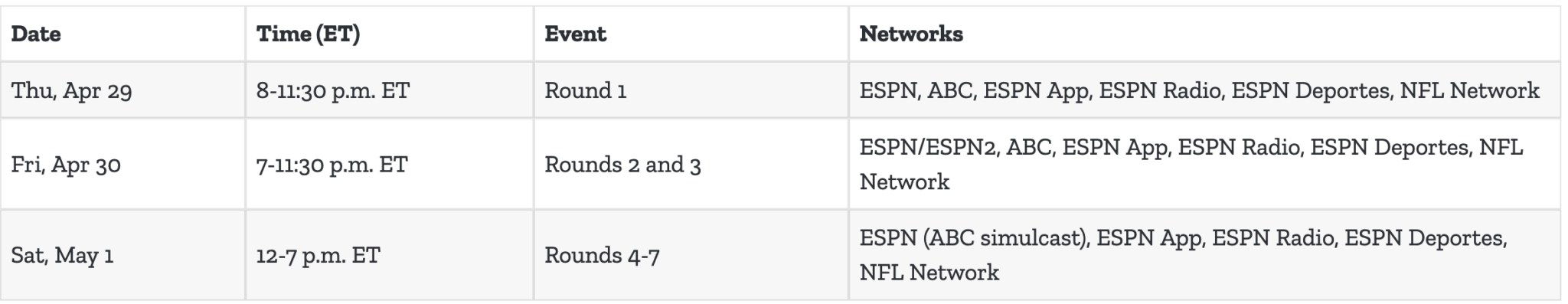Select the Rounds 2 and 3 event cell
Viewport: 1568px width, 304px height.
click(x=691, y=164)
